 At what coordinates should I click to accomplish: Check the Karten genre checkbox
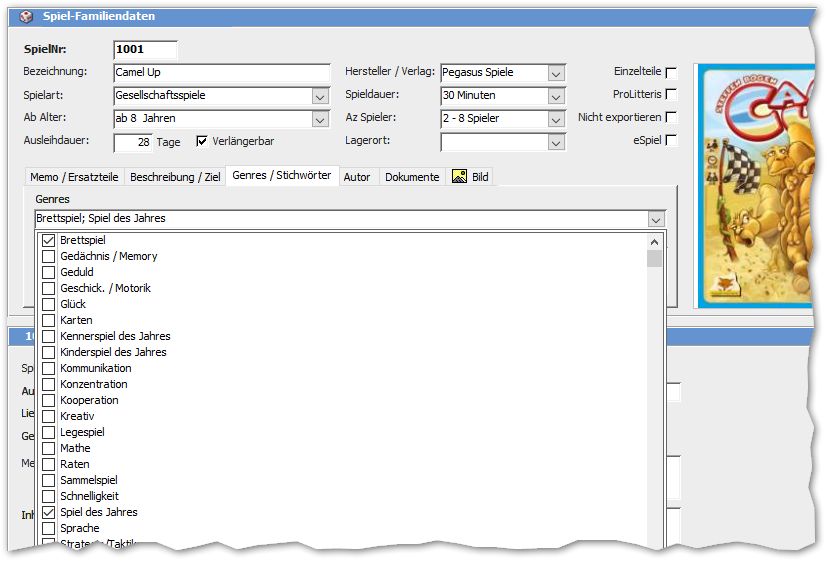[49, 320]
